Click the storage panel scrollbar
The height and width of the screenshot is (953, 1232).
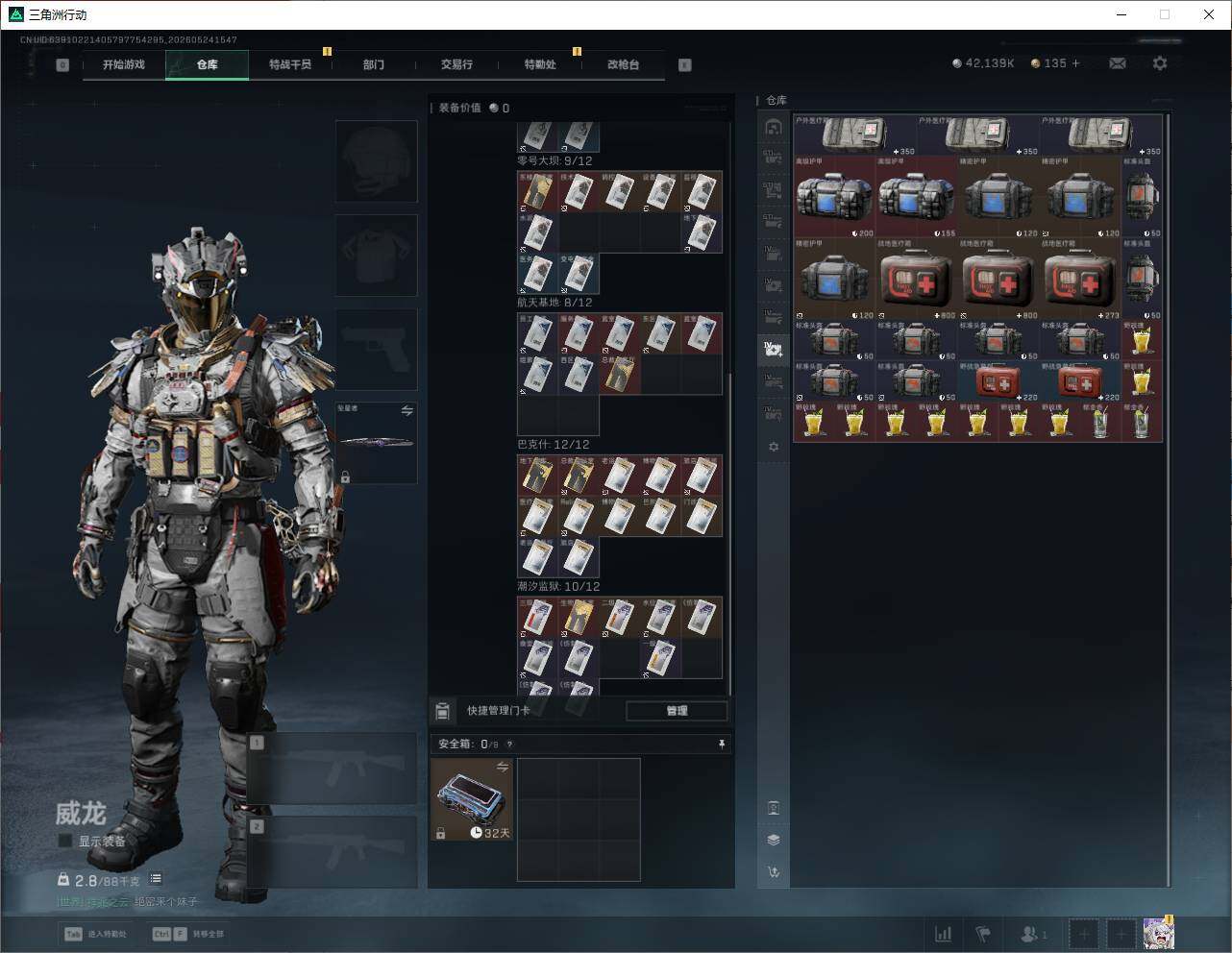(1169, 500)
